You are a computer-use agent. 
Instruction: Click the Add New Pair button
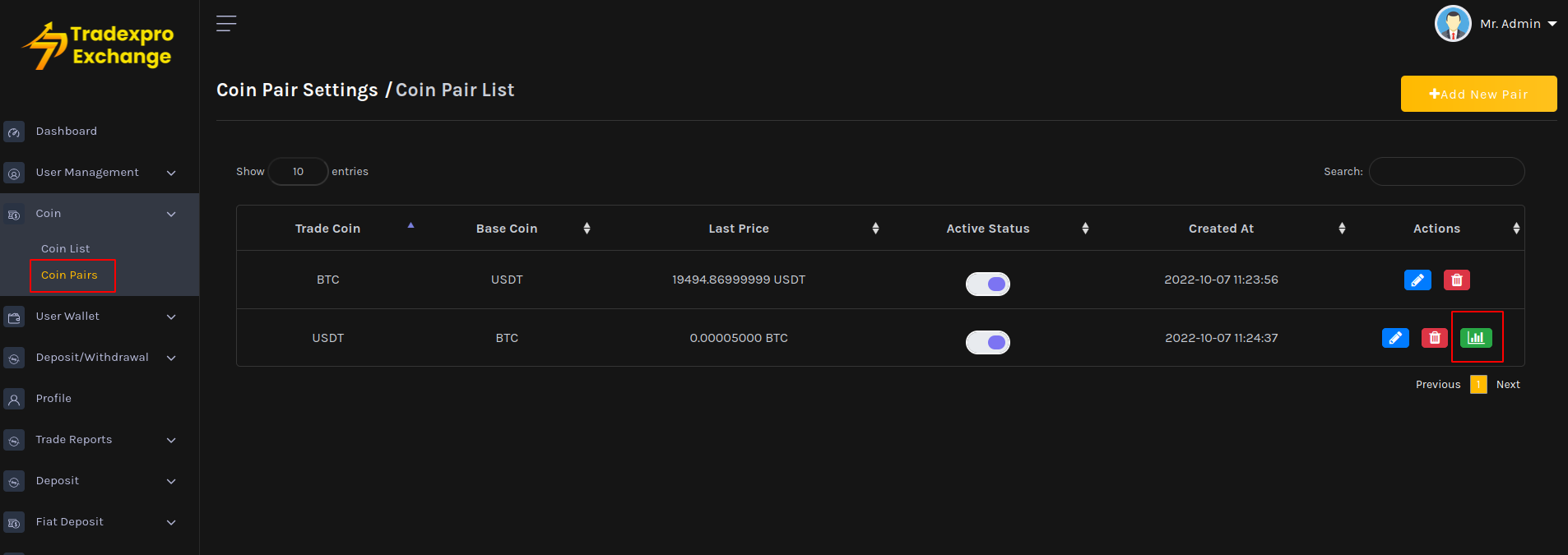(1478, 94)
